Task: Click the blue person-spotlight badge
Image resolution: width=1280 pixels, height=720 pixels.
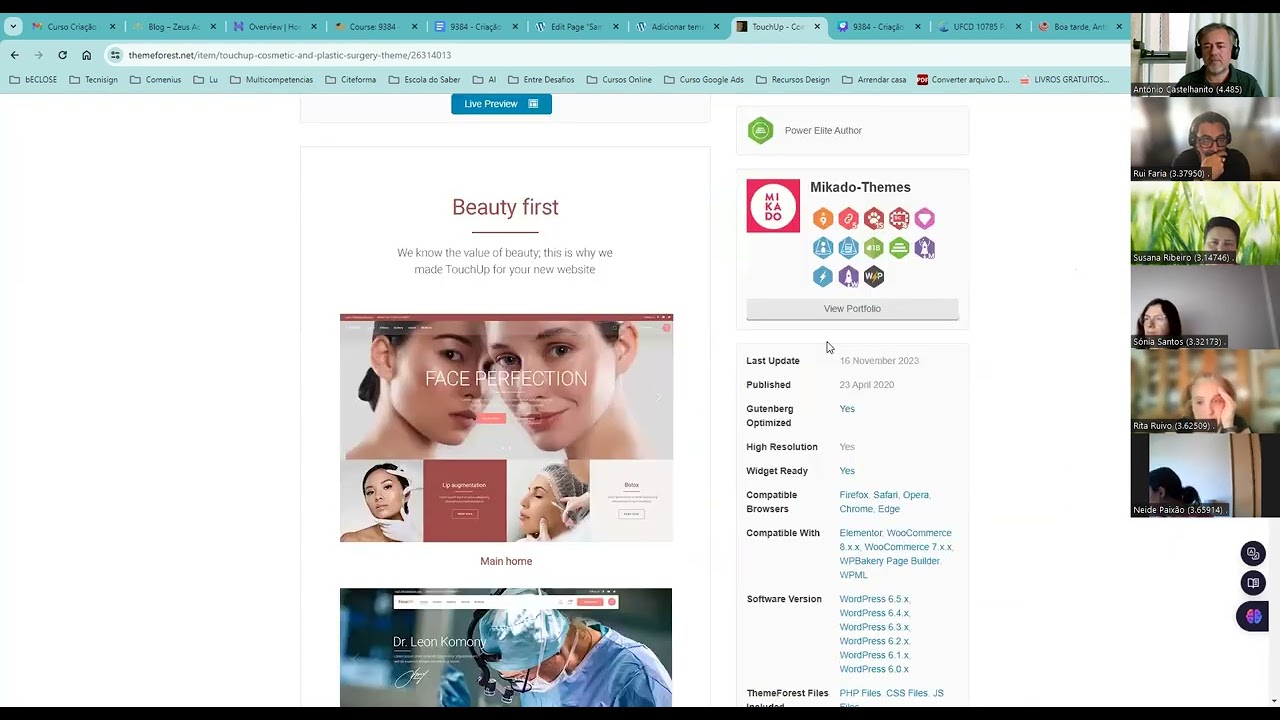Action: pos(823,248)
